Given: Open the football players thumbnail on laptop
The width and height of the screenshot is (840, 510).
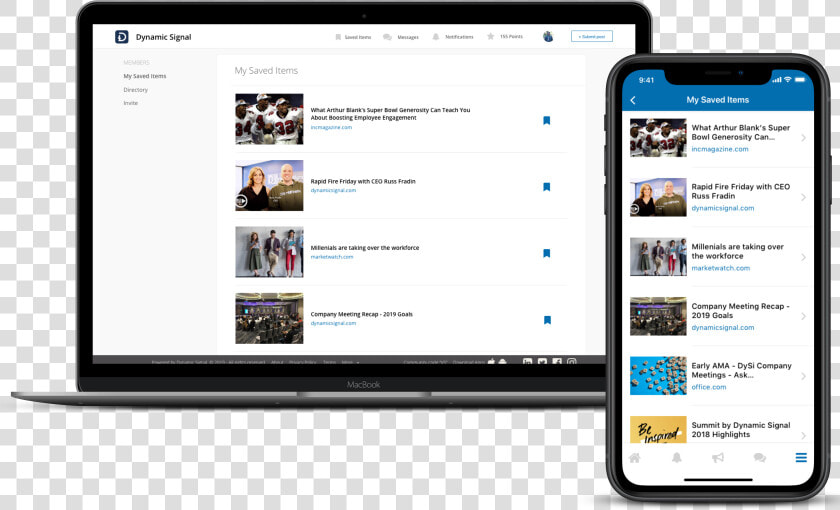Looking at the screenshot, I should point(269,119).
